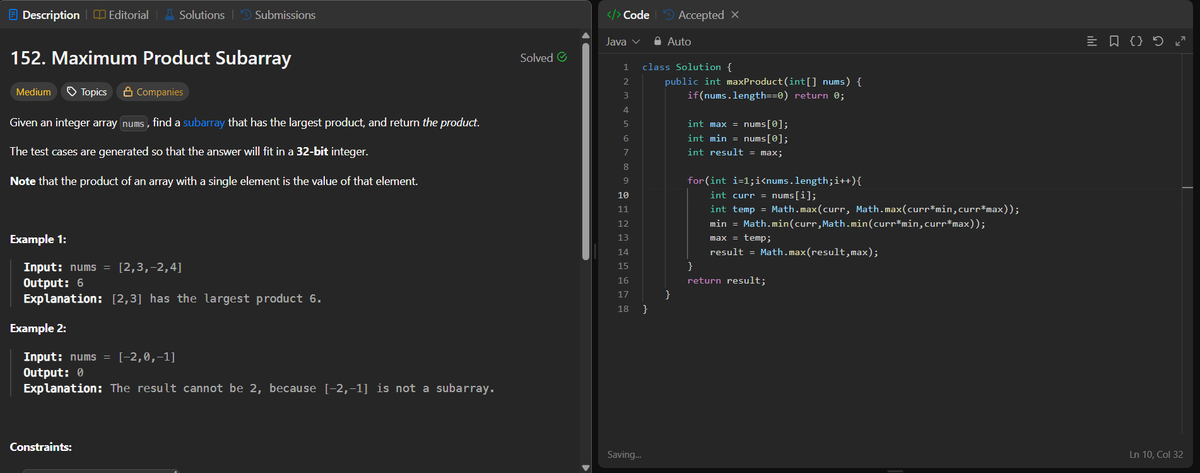Click the Submissions clock icon
Image resolution: width=1200 pixels, height=473 pixels.
tap(245, 15)
